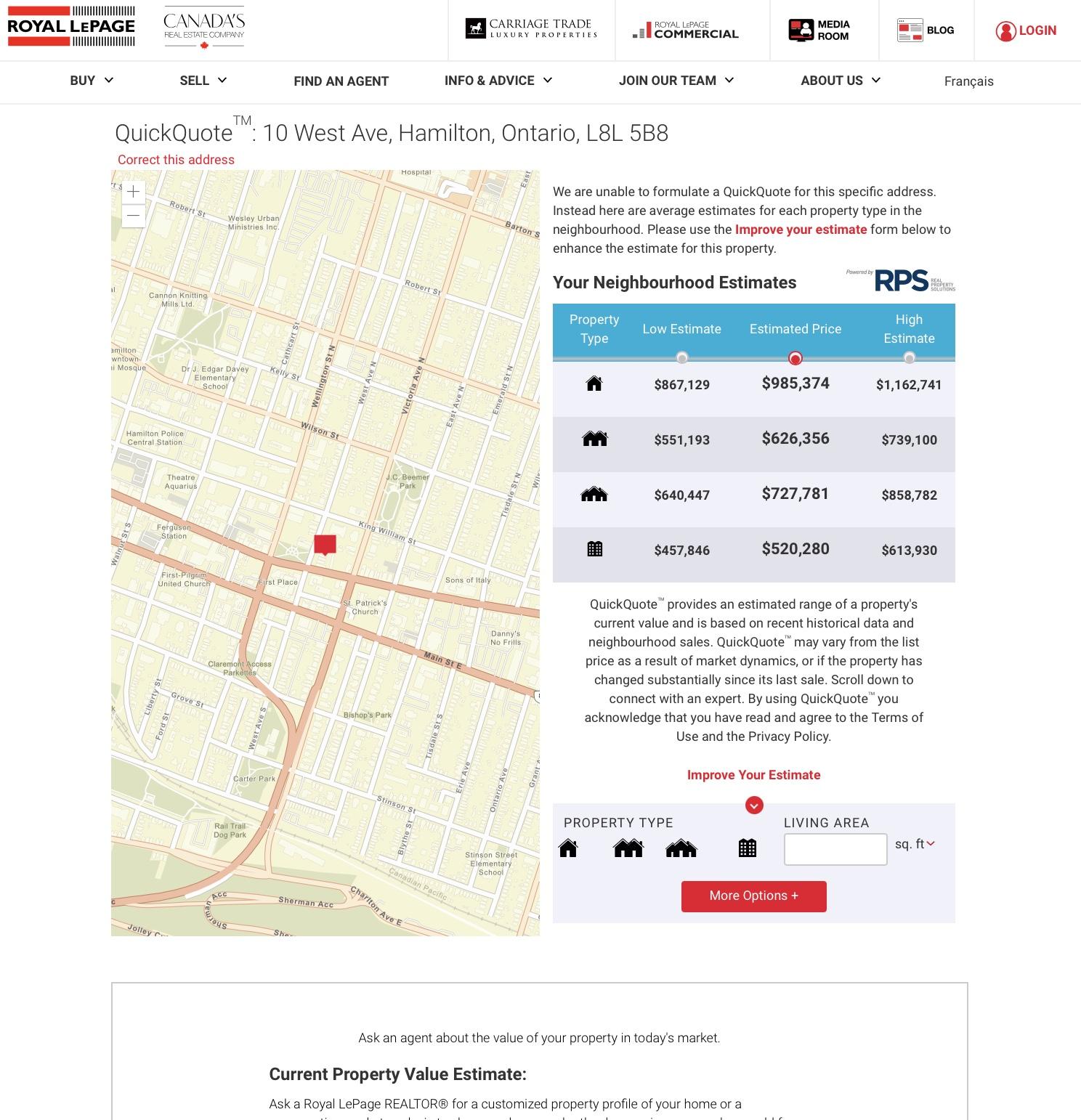Screen dimensions: 1081x1120
Task: Switch language to Français
Action: tap(969, 81)
